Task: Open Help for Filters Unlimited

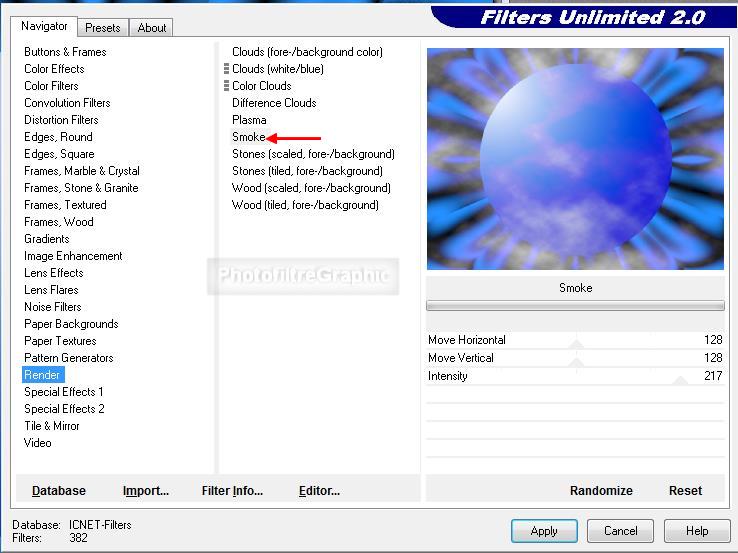Action: 697,531
